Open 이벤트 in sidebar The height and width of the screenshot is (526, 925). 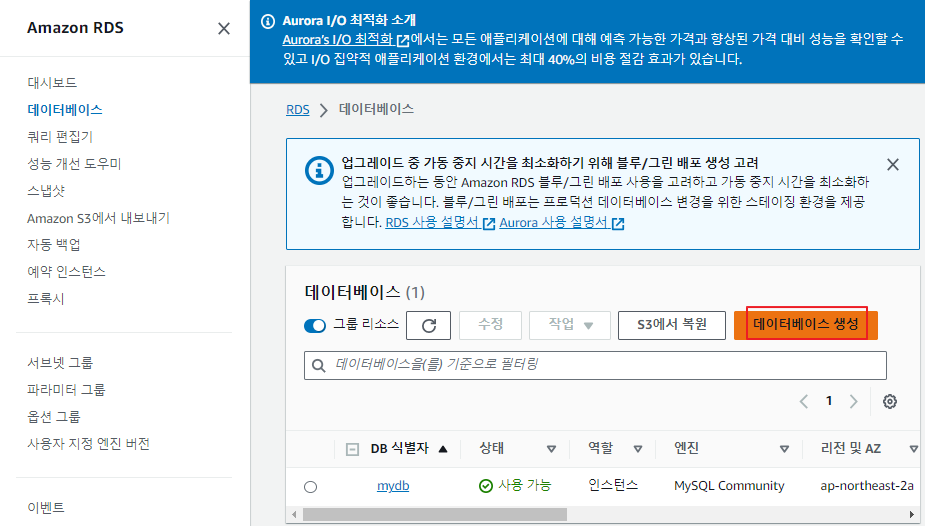coord(46,508)
